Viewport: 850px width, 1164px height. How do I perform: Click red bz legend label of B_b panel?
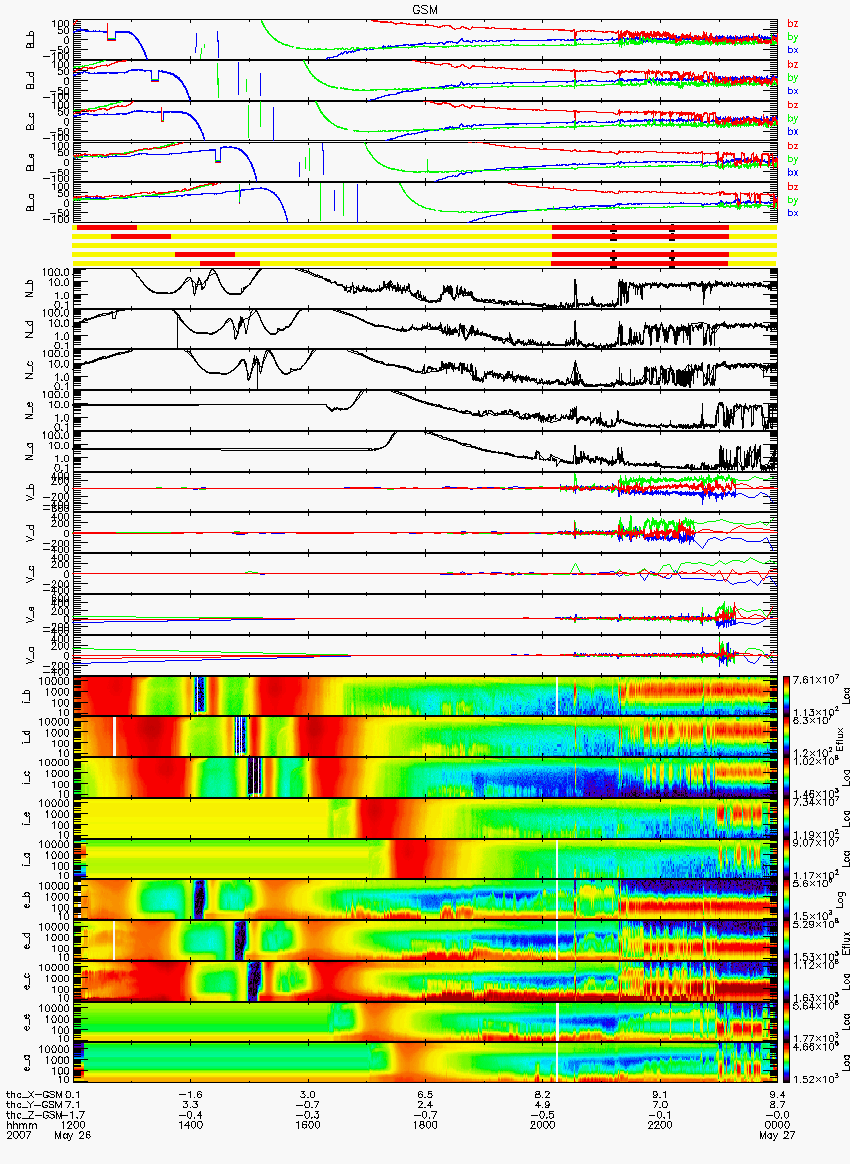[x=793, y=24]
